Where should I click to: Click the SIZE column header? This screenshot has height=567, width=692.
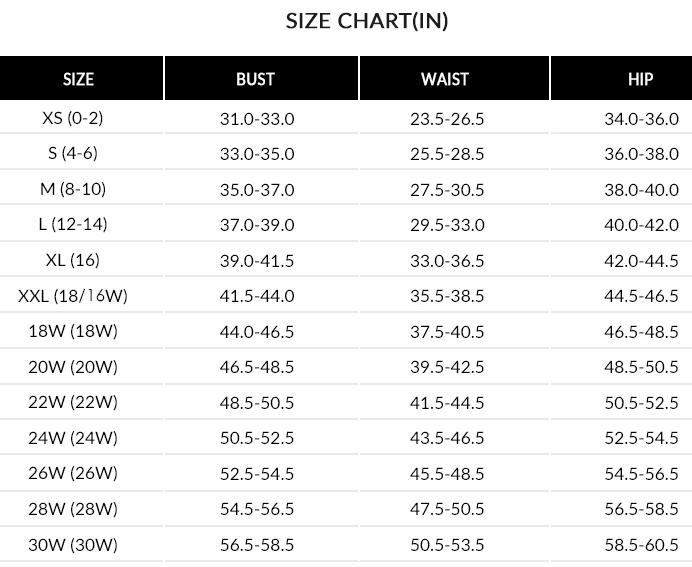coord(78,79)
